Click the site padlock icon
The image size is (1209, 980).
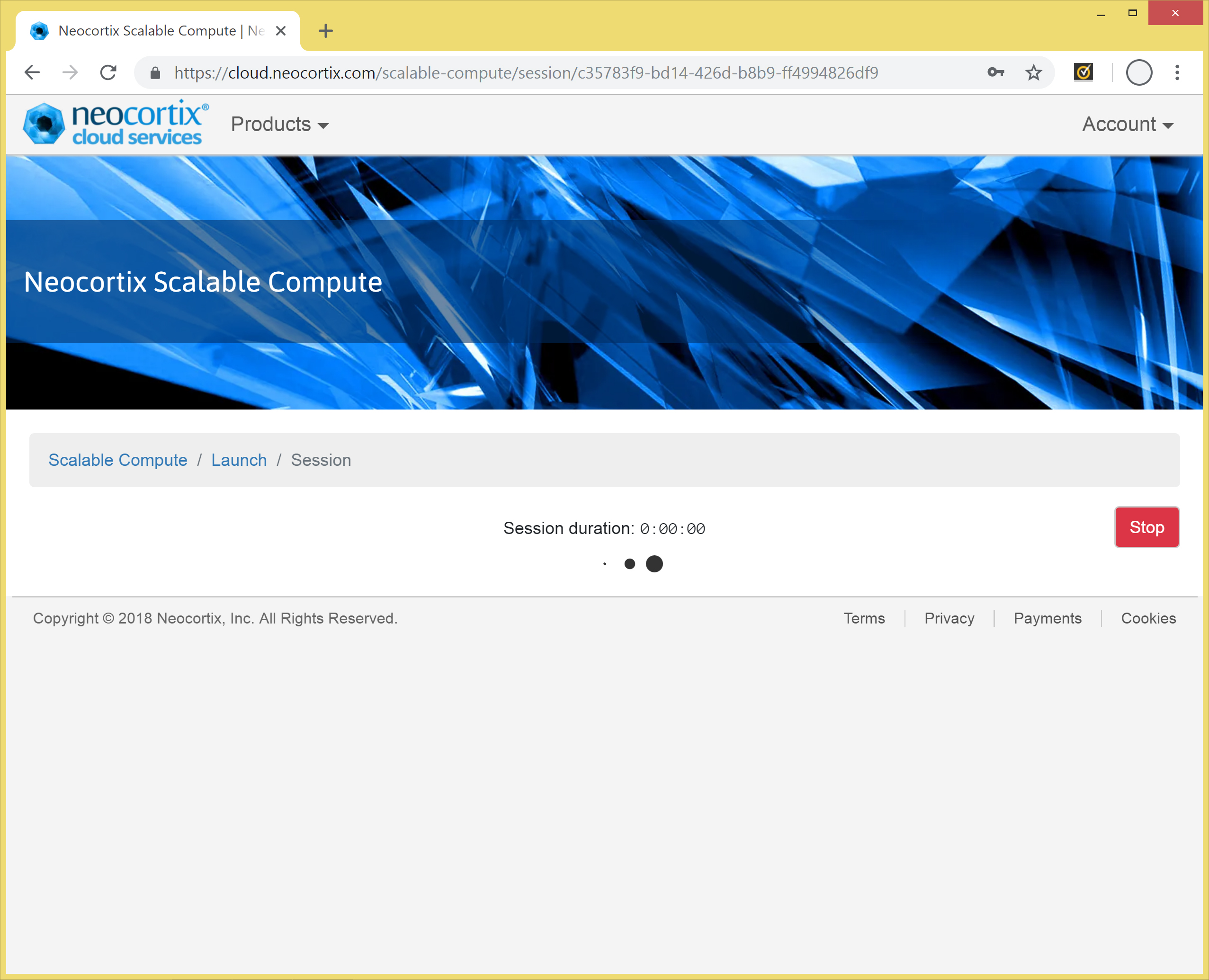tap(155, 73)
